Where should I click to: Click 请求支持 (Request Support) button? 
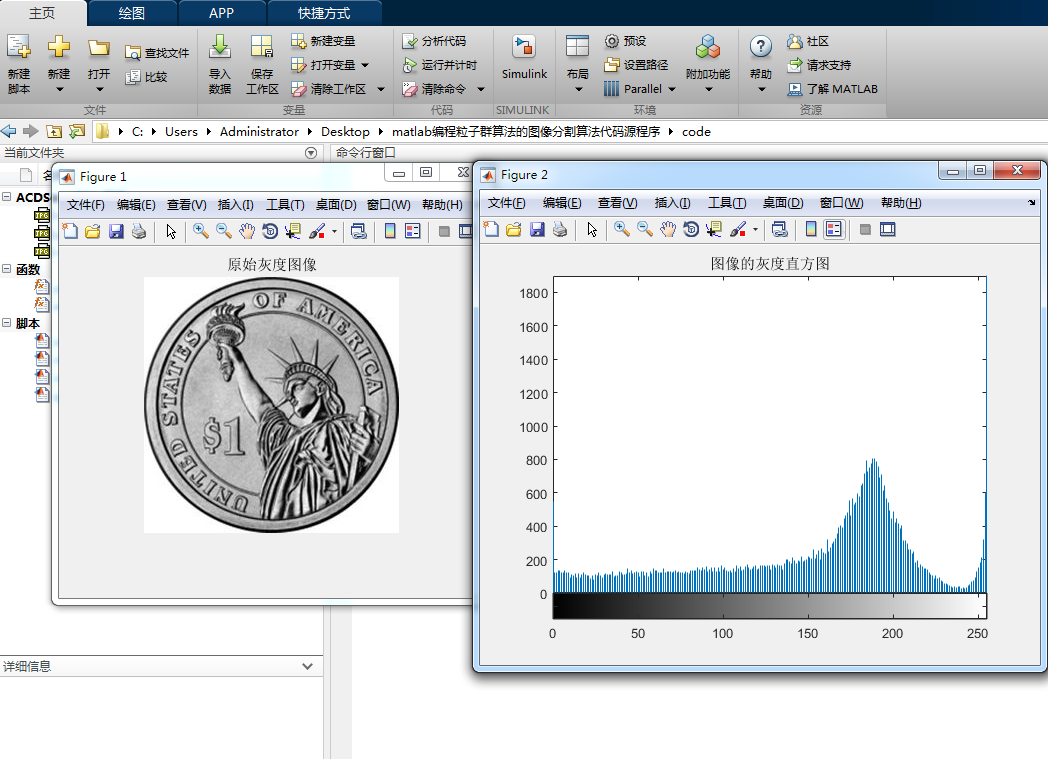[819, 65]
